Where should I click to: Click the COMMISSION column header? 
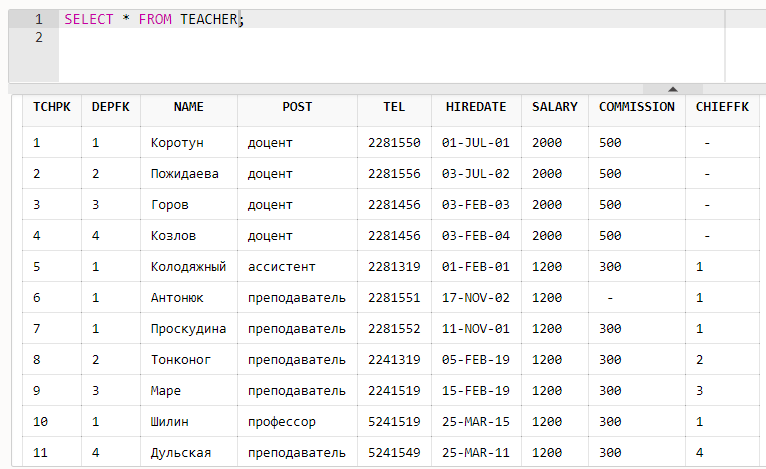pos(637,107)
